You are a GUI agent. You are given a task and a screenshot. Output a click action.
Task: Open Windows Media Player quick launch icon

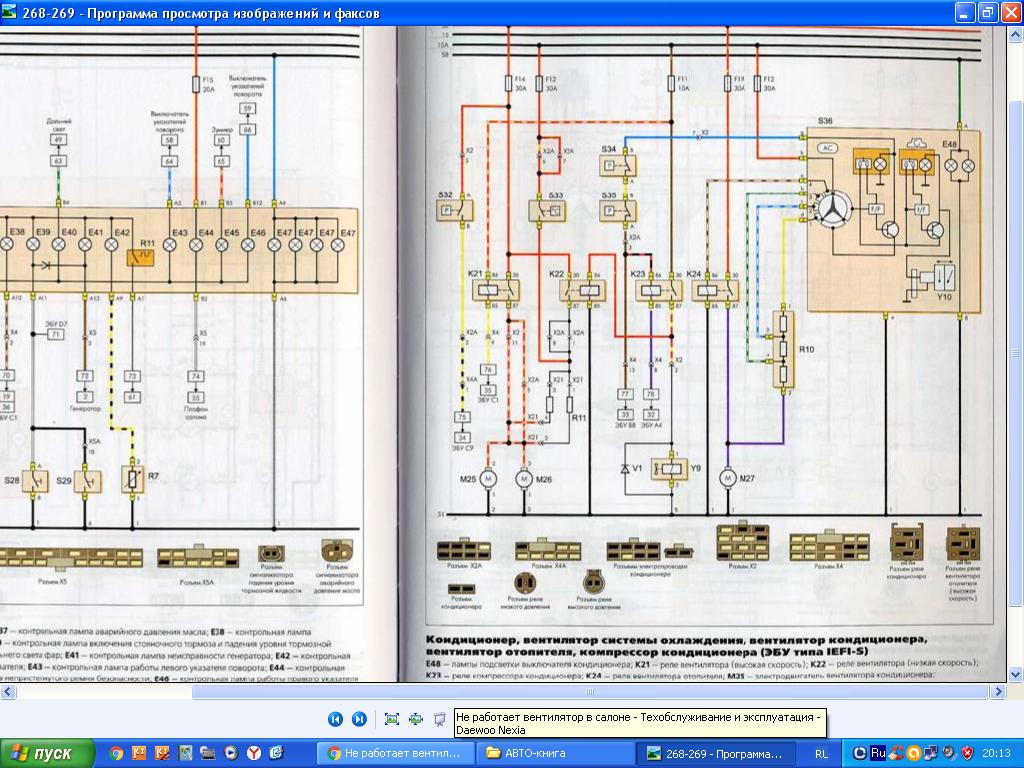[231, 753]
